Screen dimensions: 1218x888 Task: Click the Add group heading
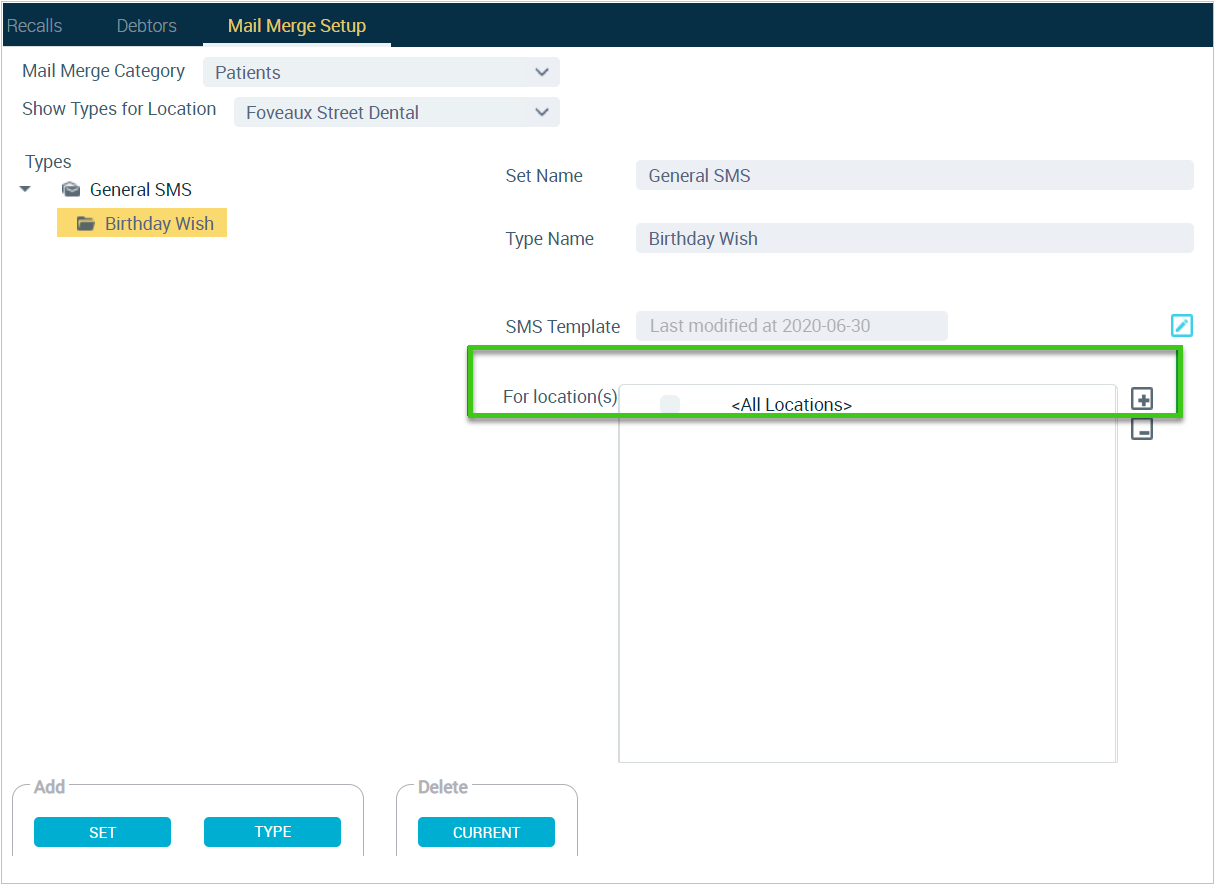(x=49, y=787)
